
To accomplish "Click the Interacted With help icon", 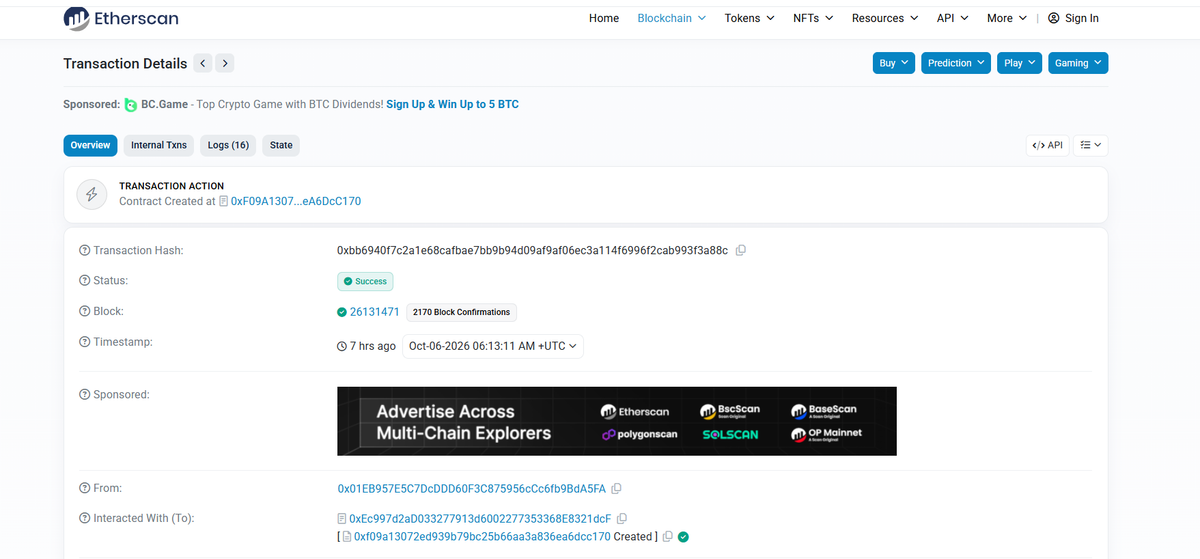I will (x=84, y=518).
